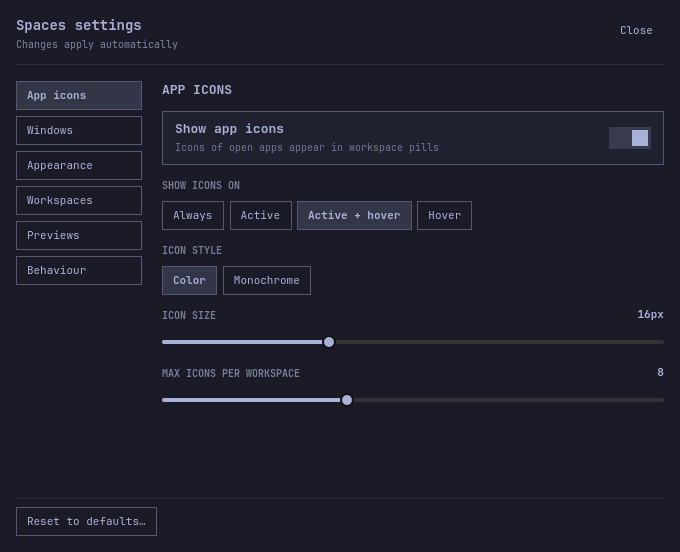Click the Show app icons setting title
Screen dimensions: 680x552
point(229,129)
